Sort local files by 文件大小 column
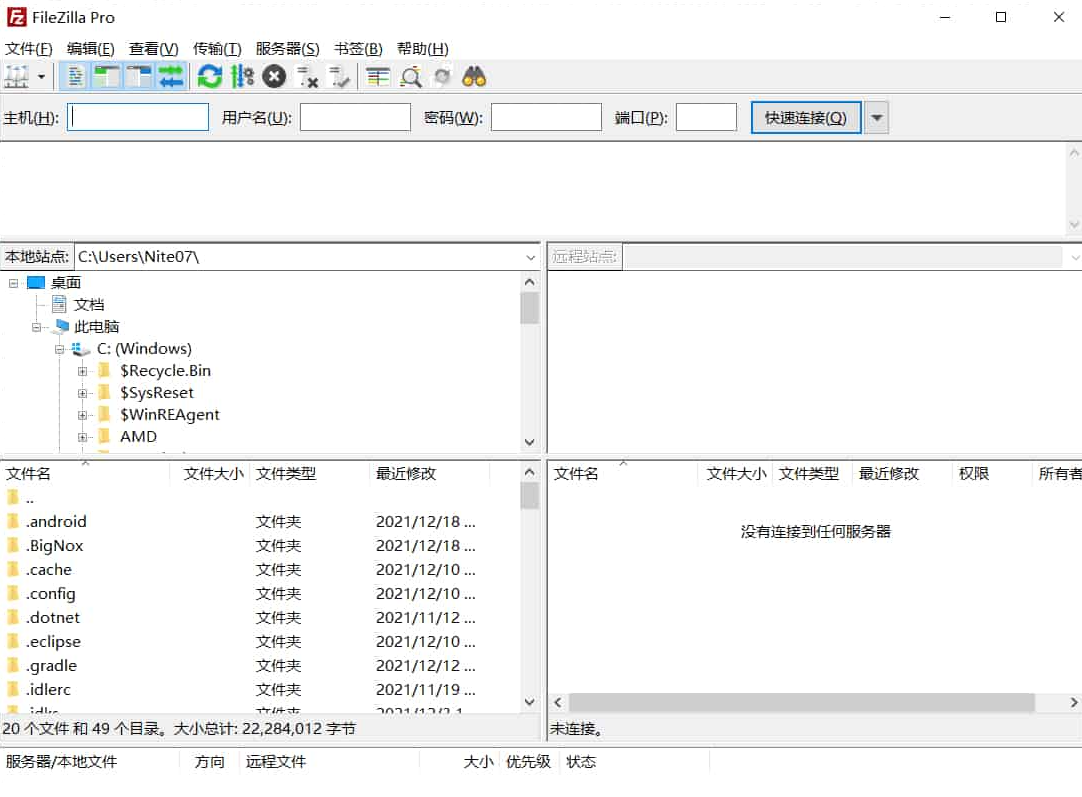The height and width of the screenshot is (797, 1082). pos(213,473)
